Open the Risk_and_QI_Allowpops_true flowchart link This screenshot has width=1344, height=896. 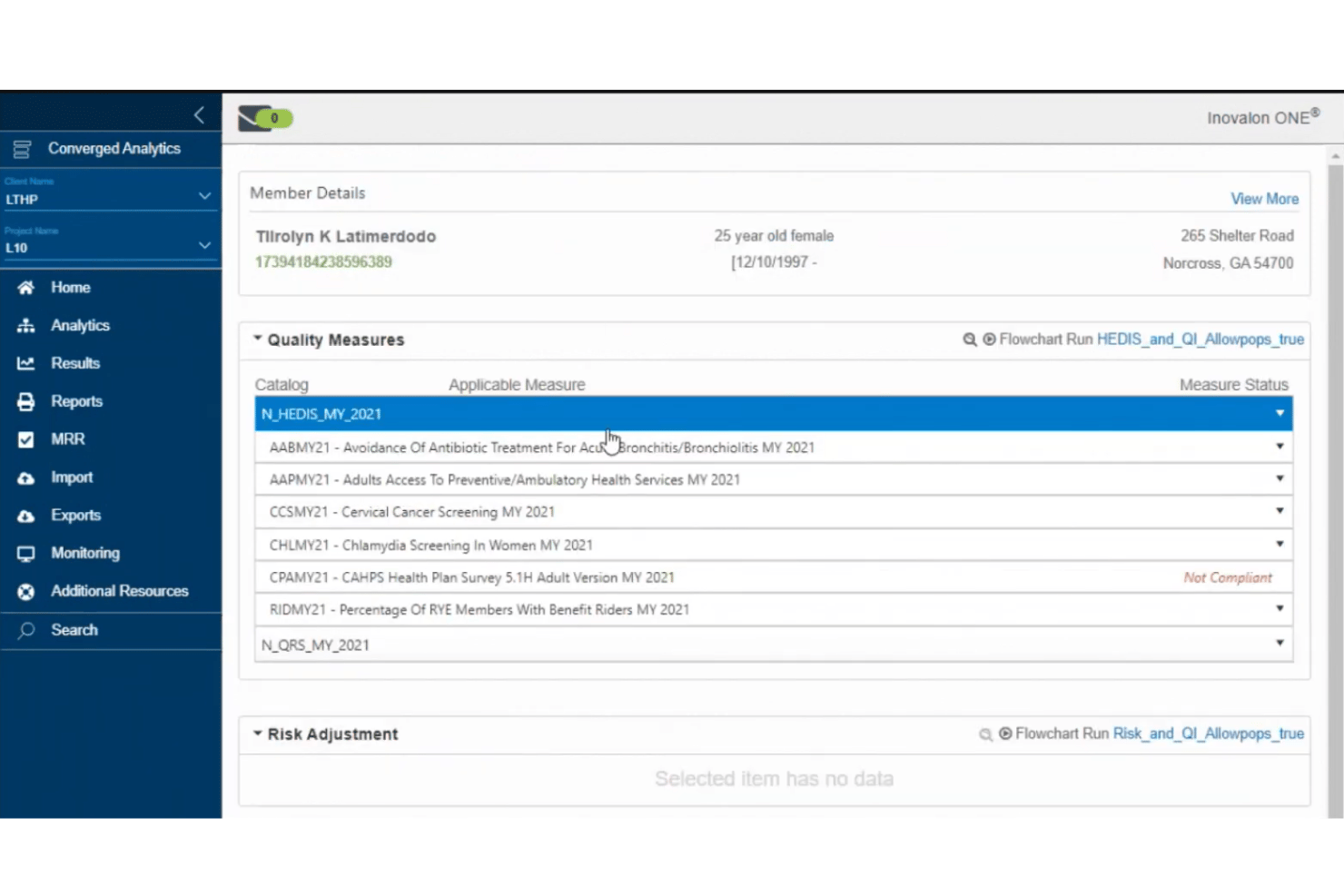(x=1209, y=734)
